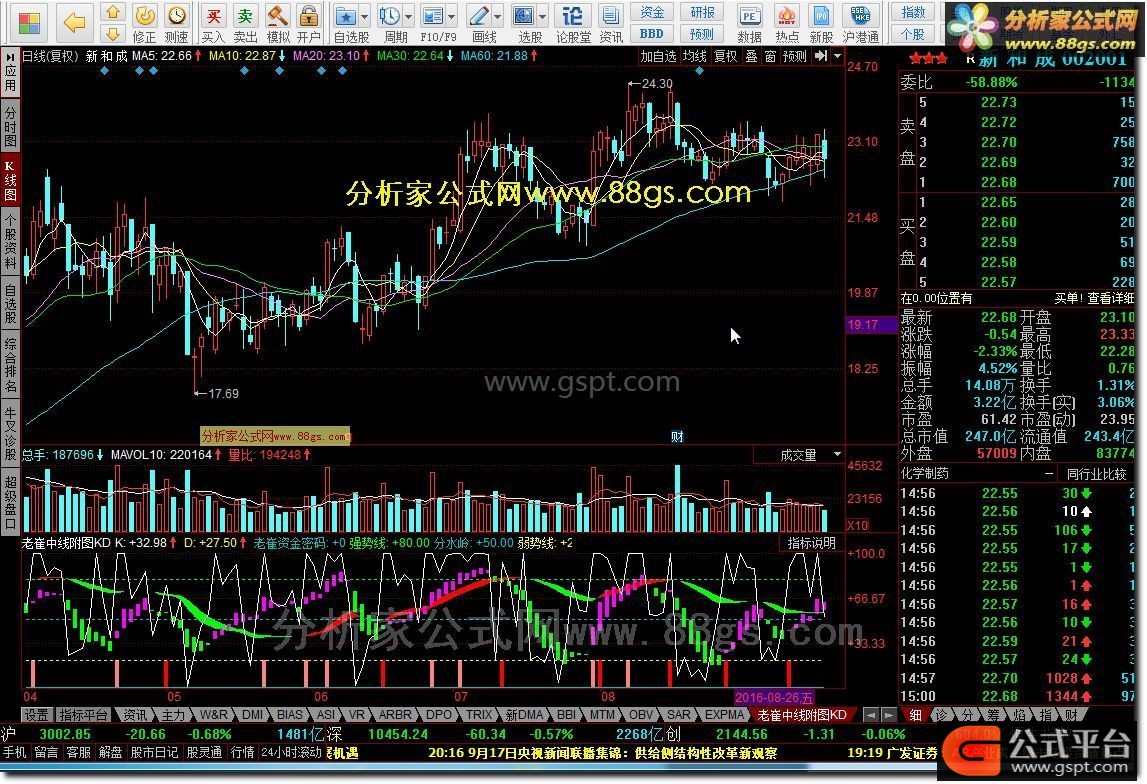Viewport: 1147px width, 784px height.
Task: Click the 资金 capital flow button
Action: (x=652, y=12)
